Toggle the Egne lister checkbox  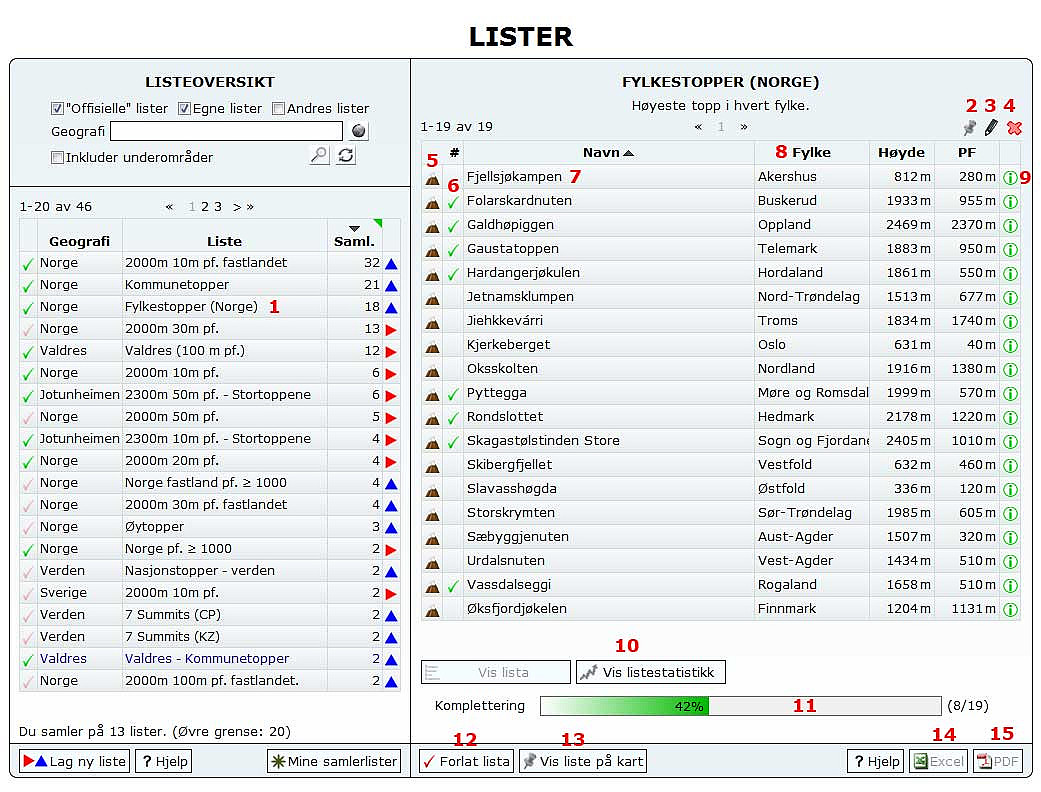coord(184,108)
